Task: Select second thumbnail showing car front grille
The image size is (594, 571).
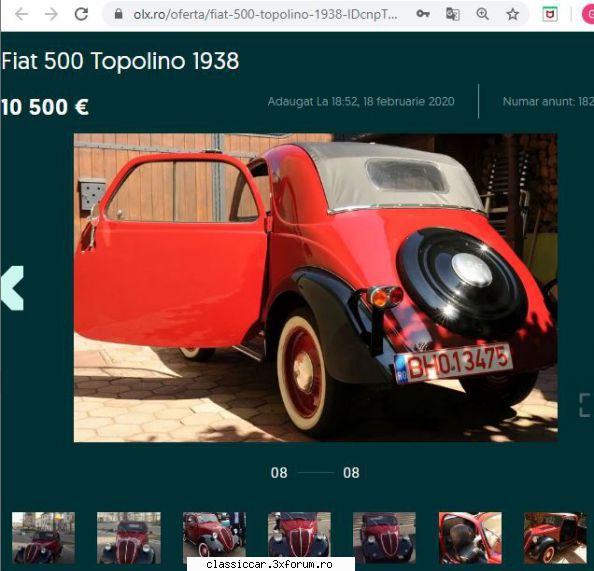Action: [129, 538]
